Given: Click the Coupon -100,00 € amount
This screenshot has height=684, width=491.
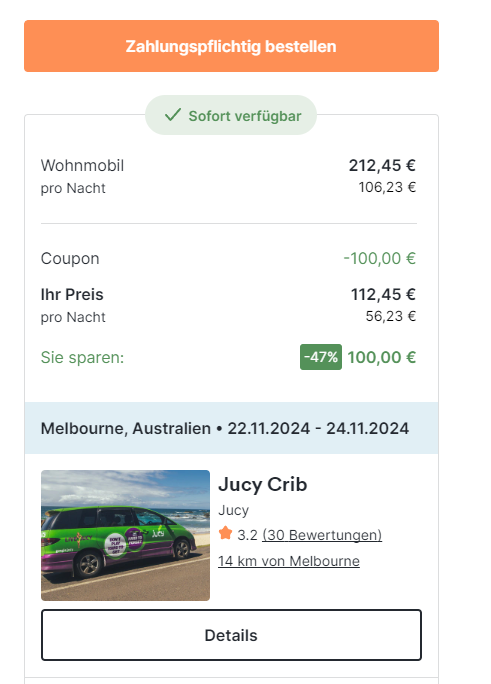Looking at the screenshot, I should [379, 258].
